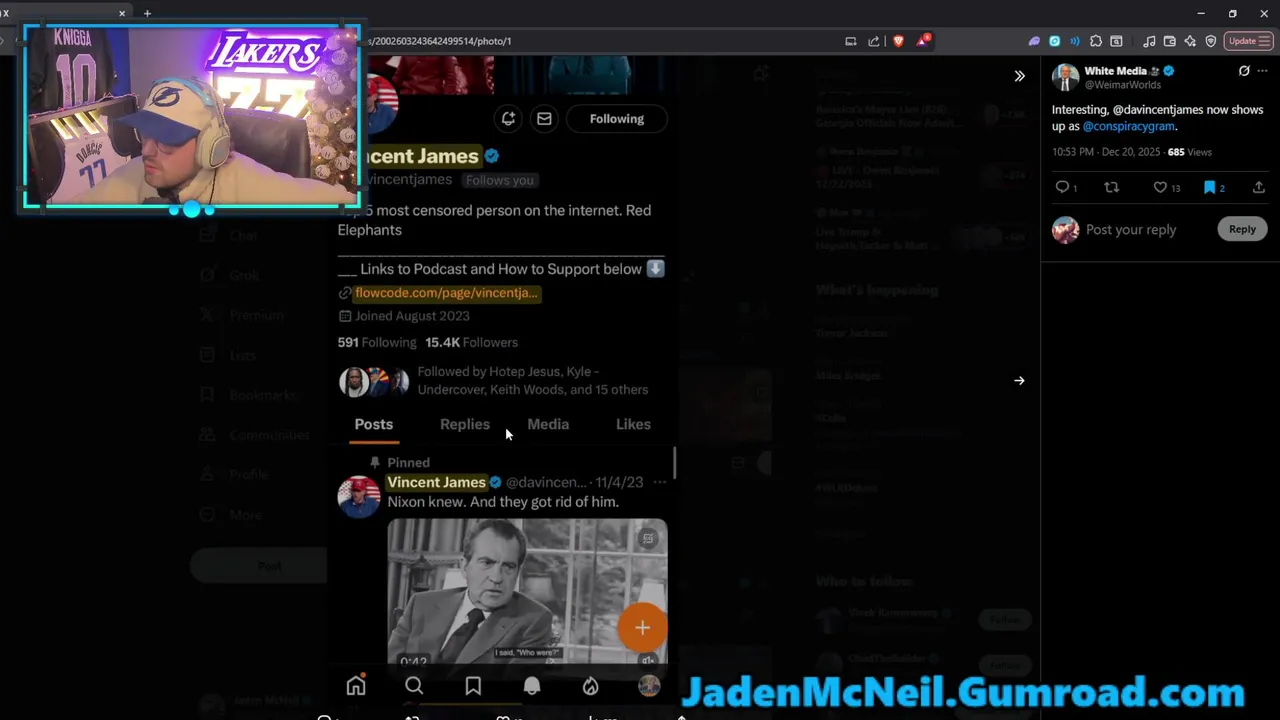Viewport: 1280px width, 720px height.
Task: Open the more options menu on White Media tweet
Action: [x=1264, y=71]
